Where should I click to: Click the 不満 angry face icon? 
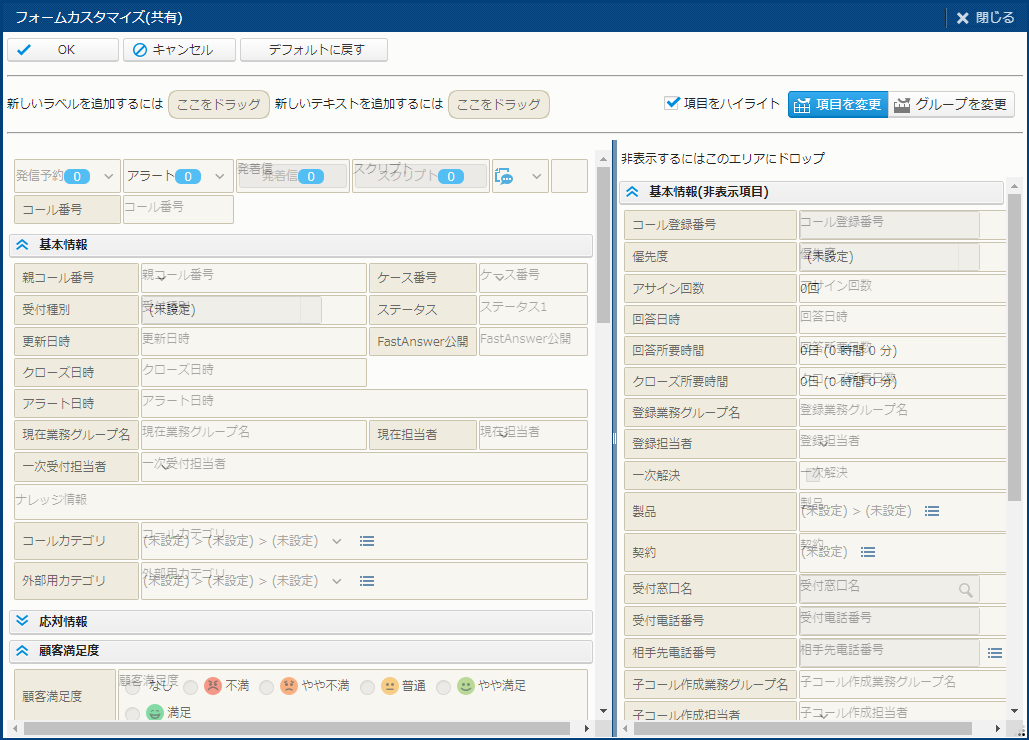point(213,687)
